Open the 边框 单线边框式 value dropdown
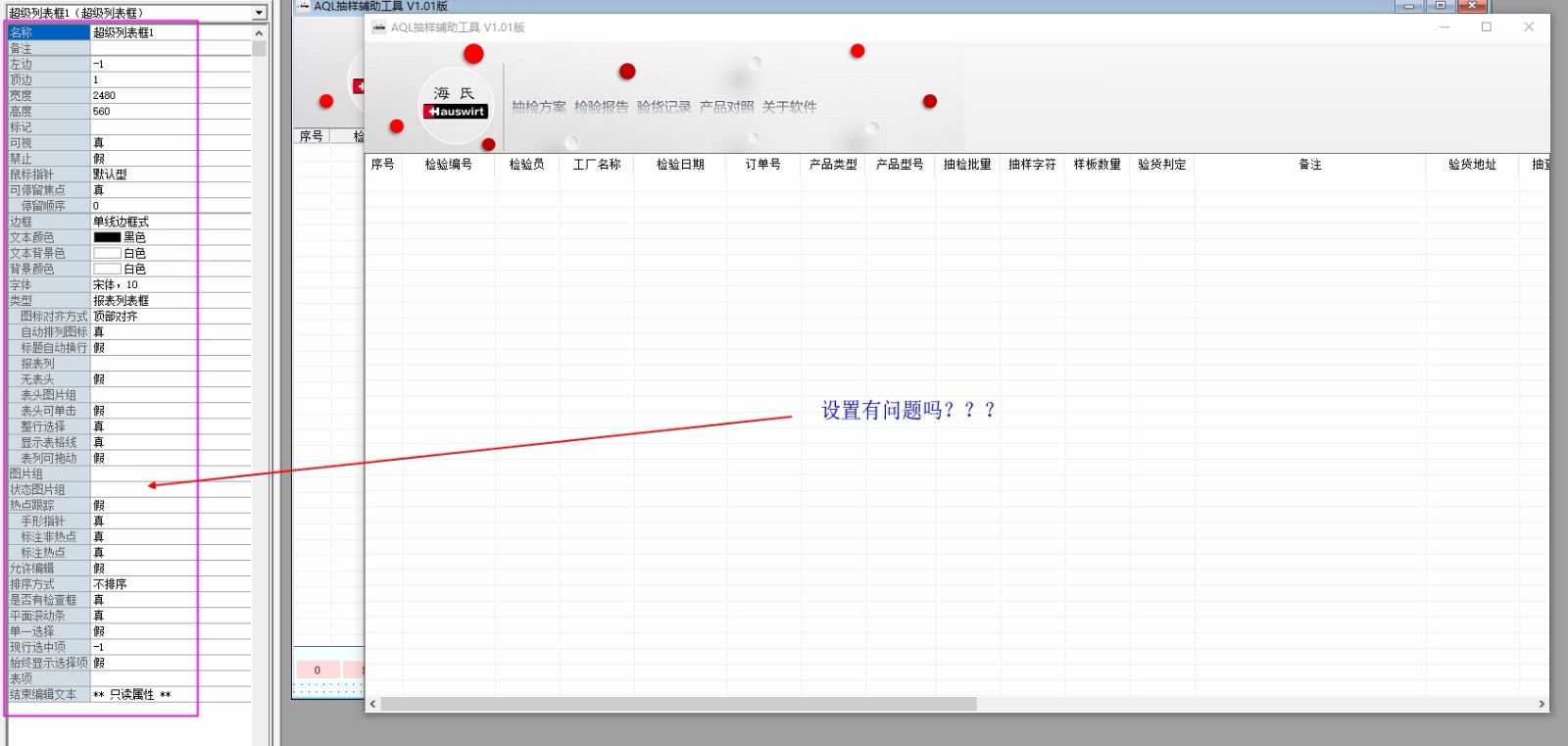The height and width of the screenshot is (746, 1568). [x=171, y=222]
